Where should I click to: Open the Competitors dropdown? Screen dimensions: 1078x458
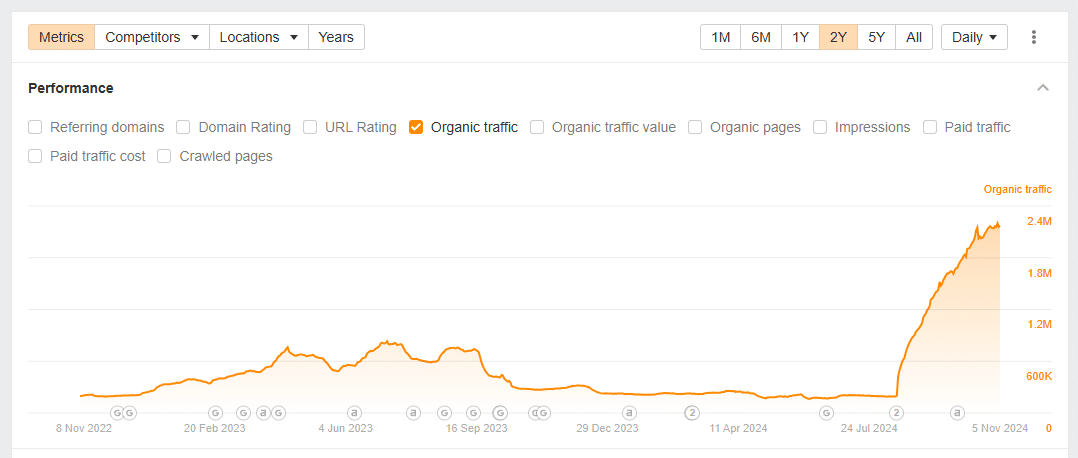pyautogui.click(x=152, y=37)
